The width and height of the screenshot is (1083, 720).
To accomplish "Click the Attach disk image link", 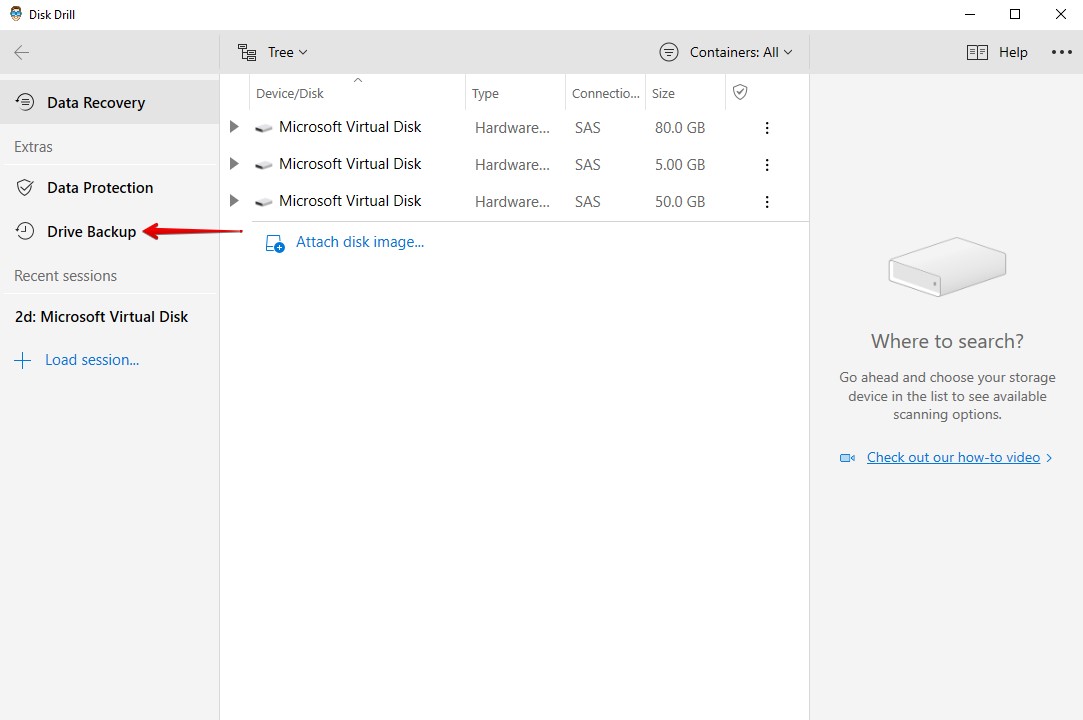I will point(360,242).
